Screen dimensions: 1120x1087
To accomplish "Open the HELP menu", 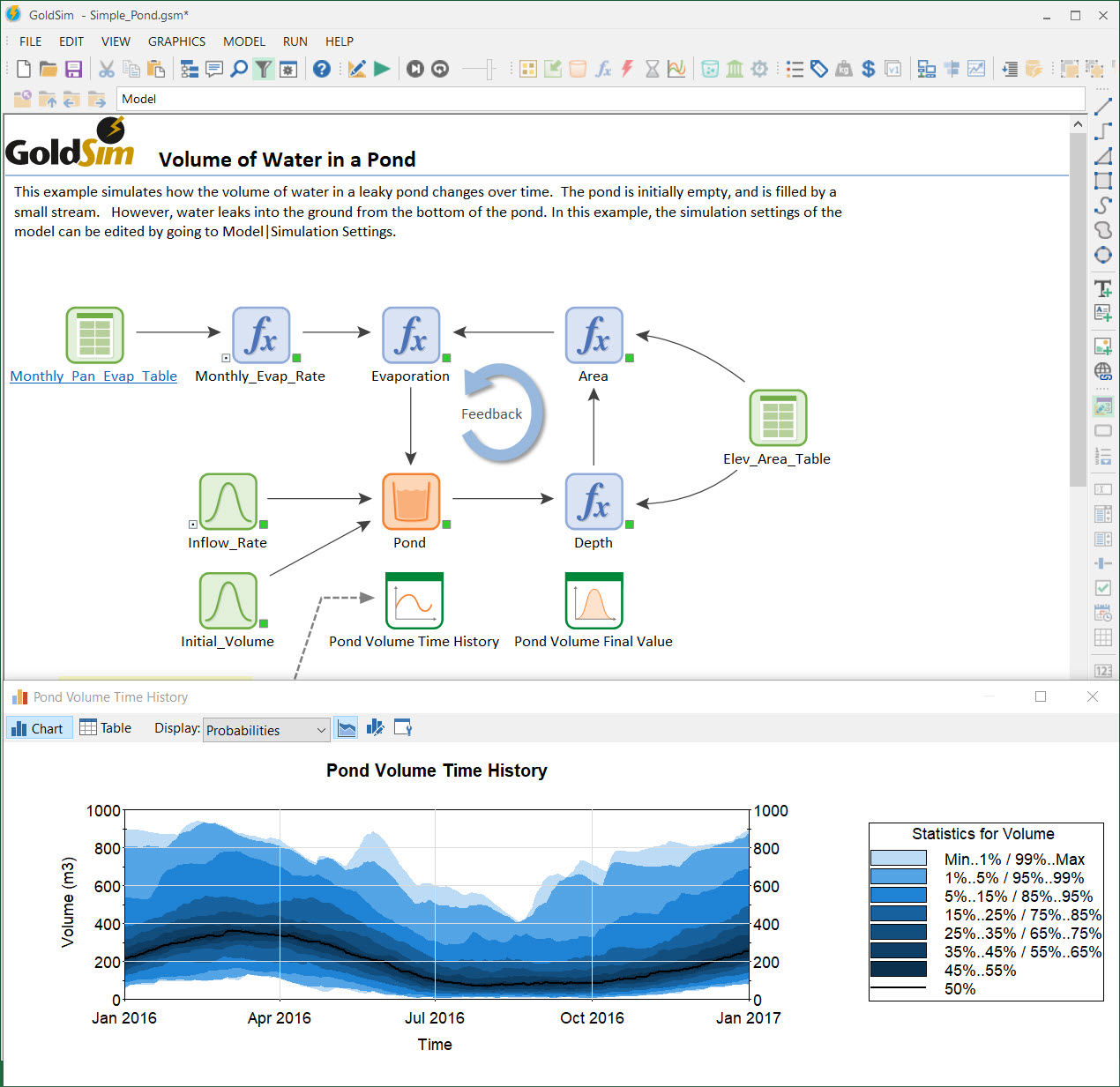I will click(340, 41).
